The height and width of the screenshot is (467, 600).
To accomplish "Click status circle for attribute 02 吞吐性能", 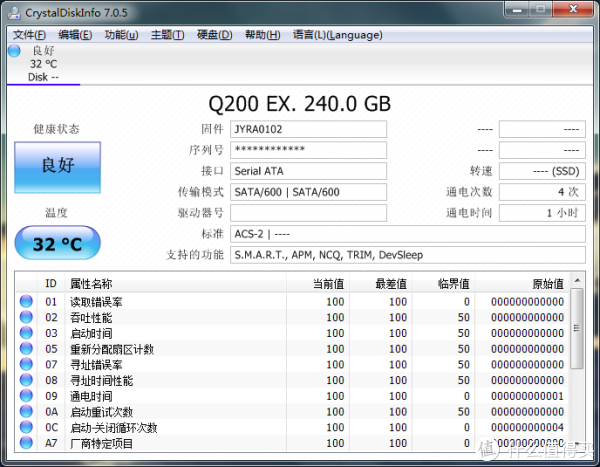I will coord(26,317).
